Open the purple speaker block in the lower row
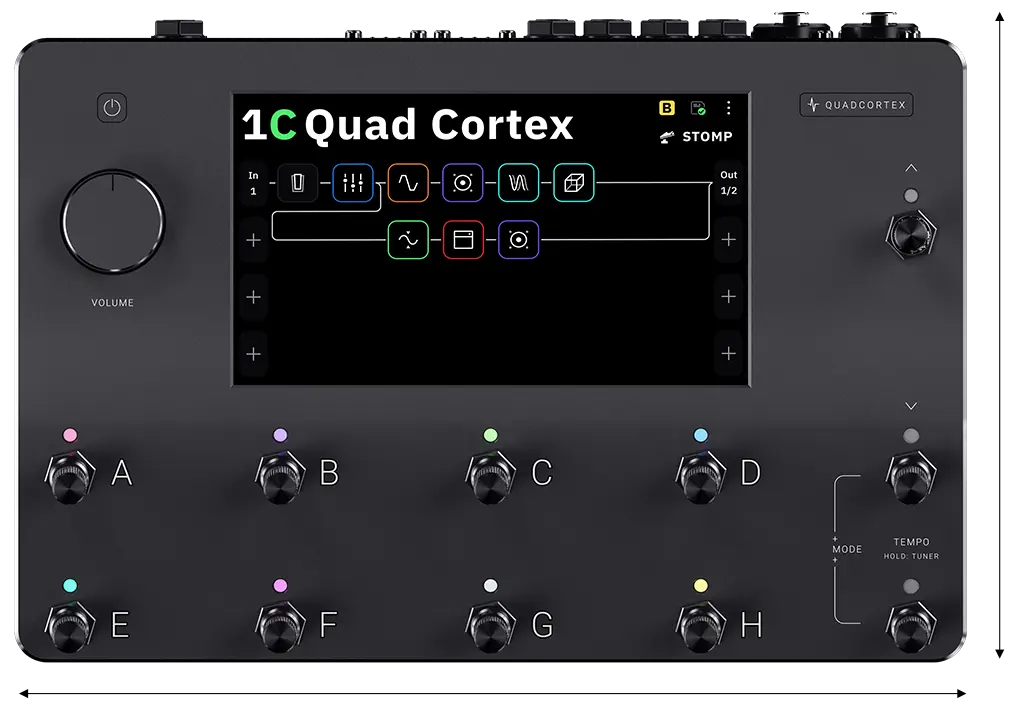This screenshot has height=722, width=1025. tap(518, 239)
